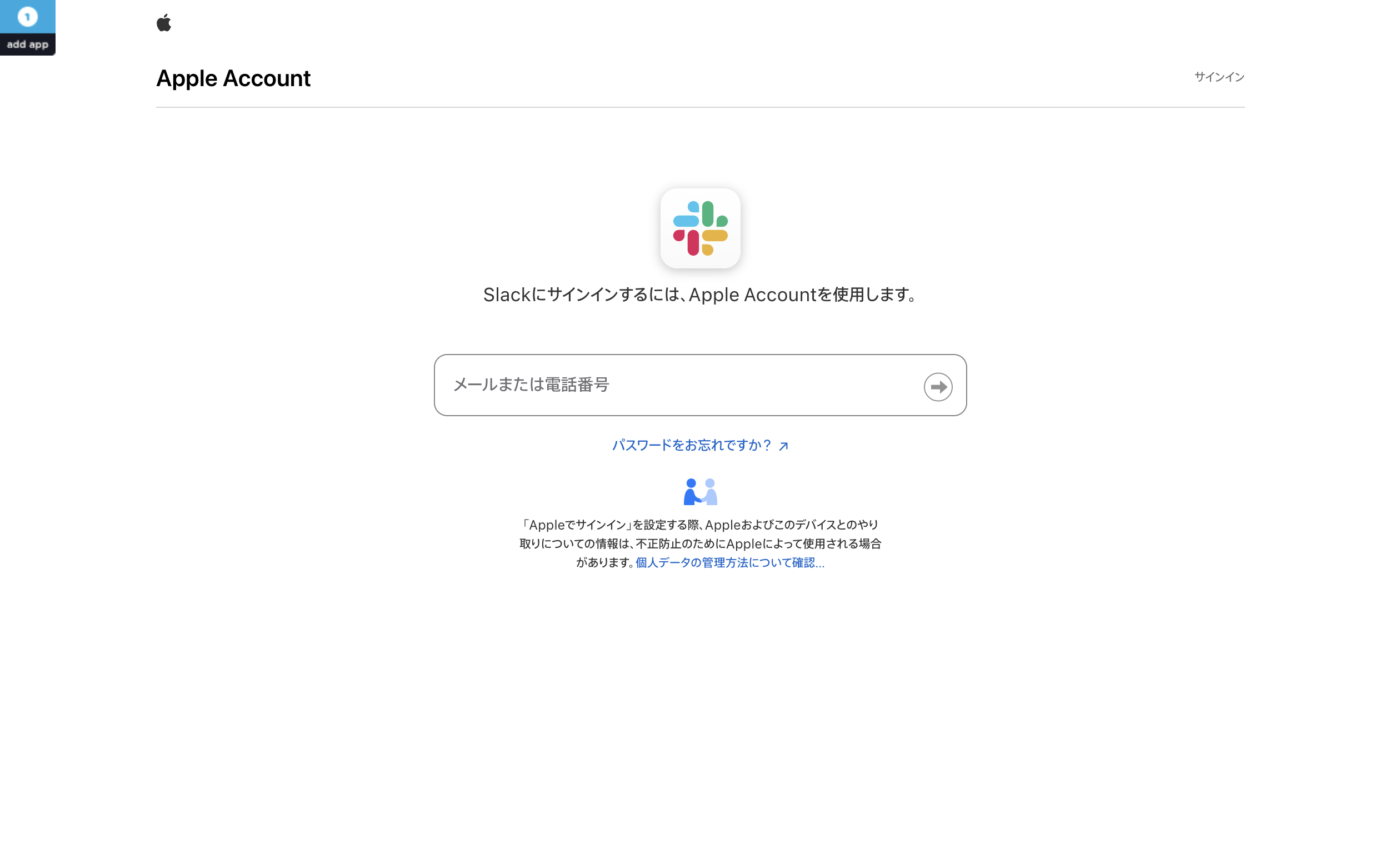Focus the メールまたは電話番号 input field

pyautogui.click(x=700, y=385)
